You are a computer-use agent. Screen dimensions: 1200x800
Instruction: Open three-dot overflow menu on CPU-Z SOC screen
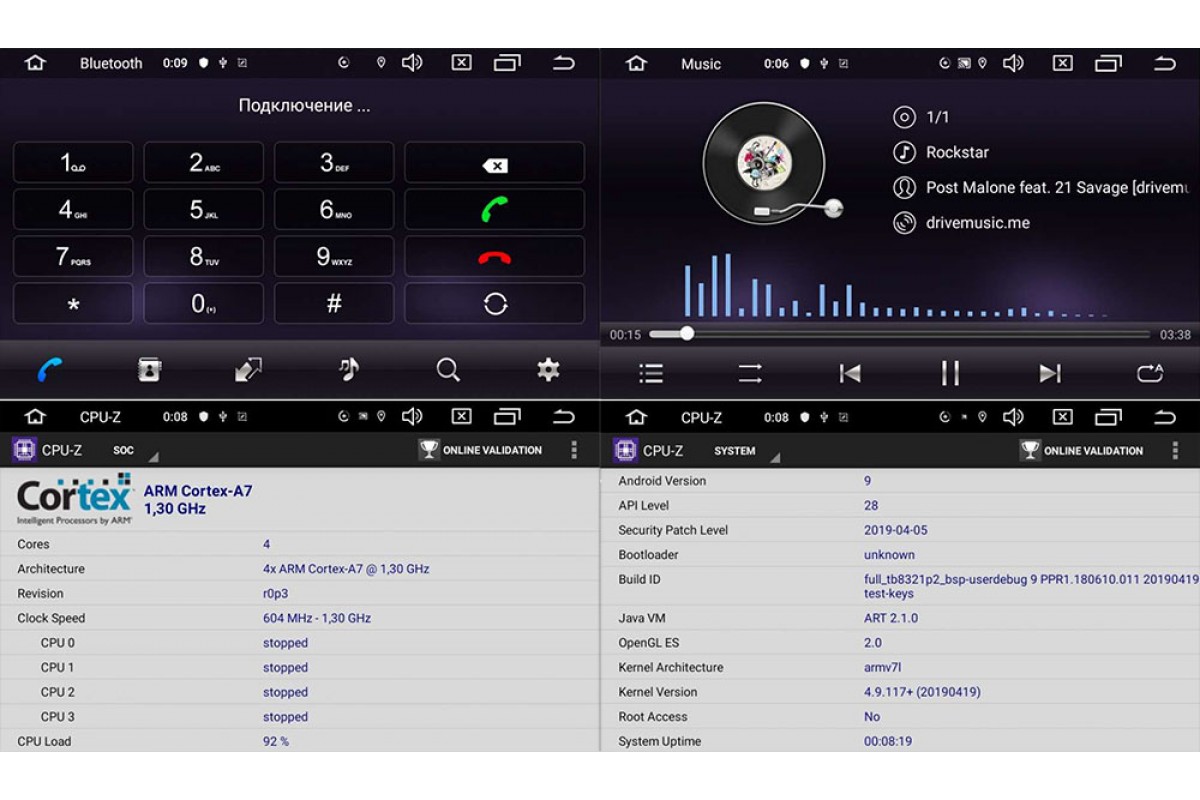574,450
